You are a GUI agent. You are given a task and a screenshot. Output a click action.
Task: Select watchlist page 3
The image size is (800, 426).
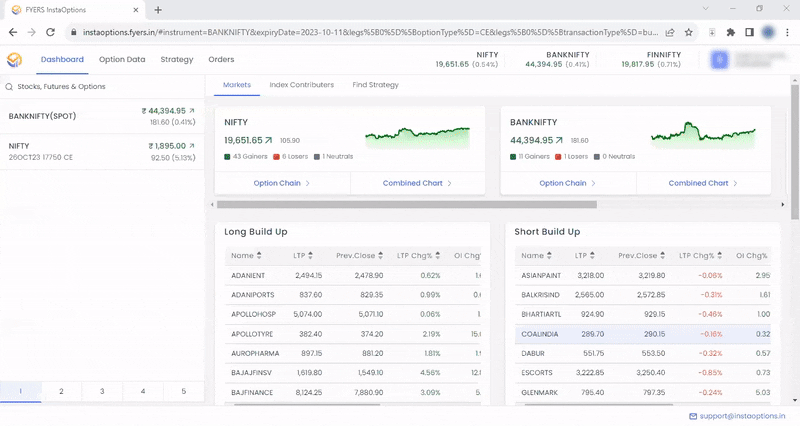(102, 391)
